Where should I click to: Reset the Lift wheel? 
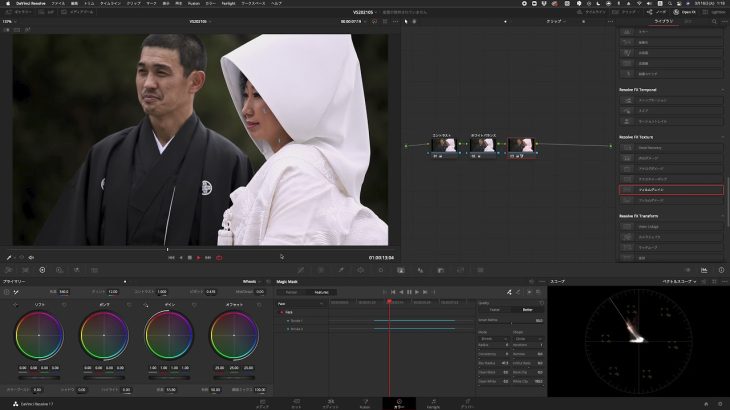coord(64,305)
